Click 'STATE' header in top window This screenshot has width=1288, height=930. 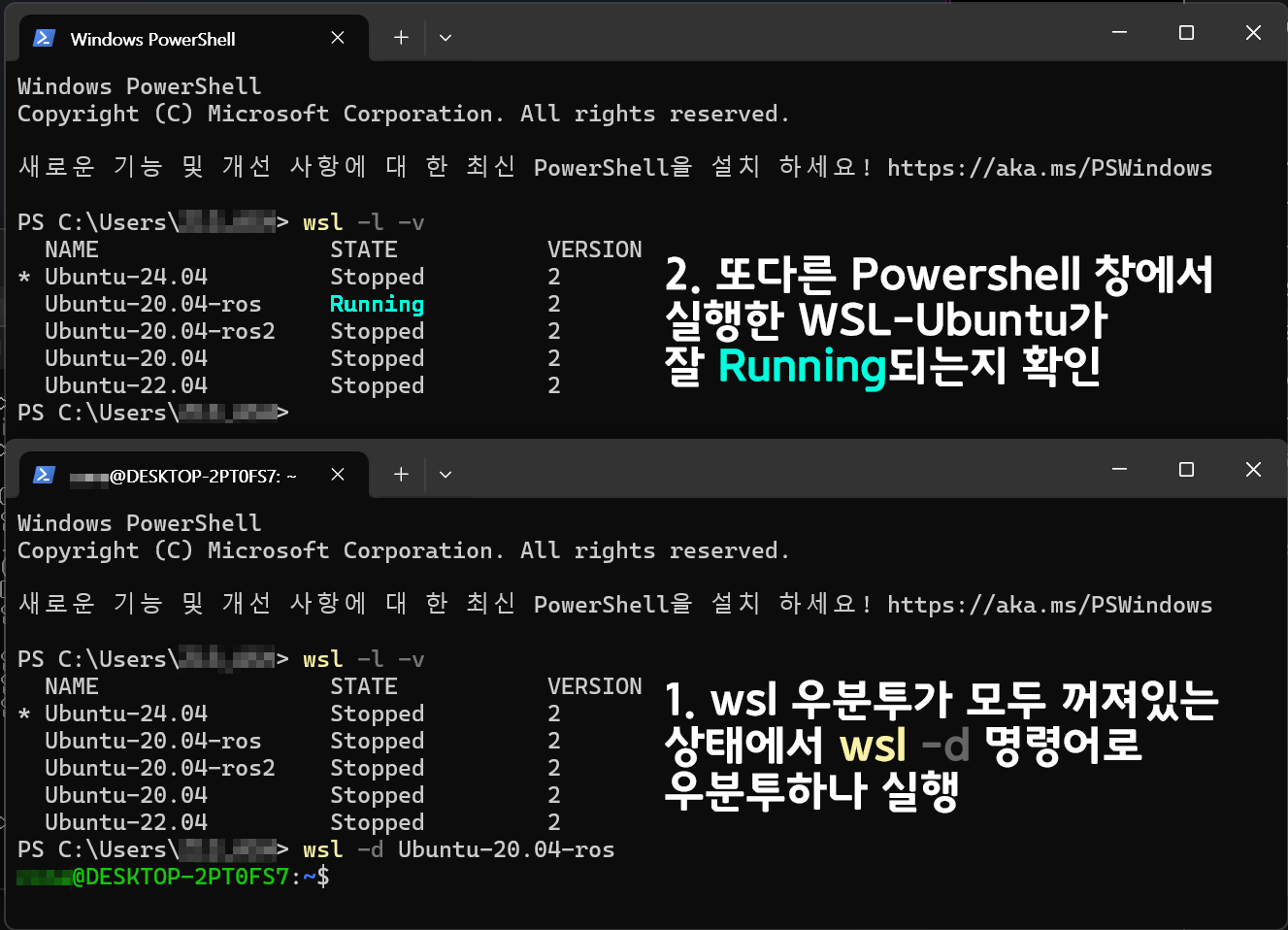click(364, 249)
